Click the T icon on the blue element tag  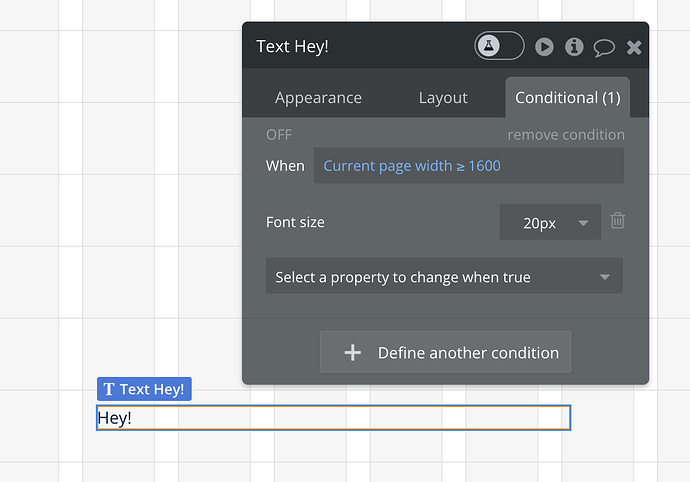pos(109,390)
